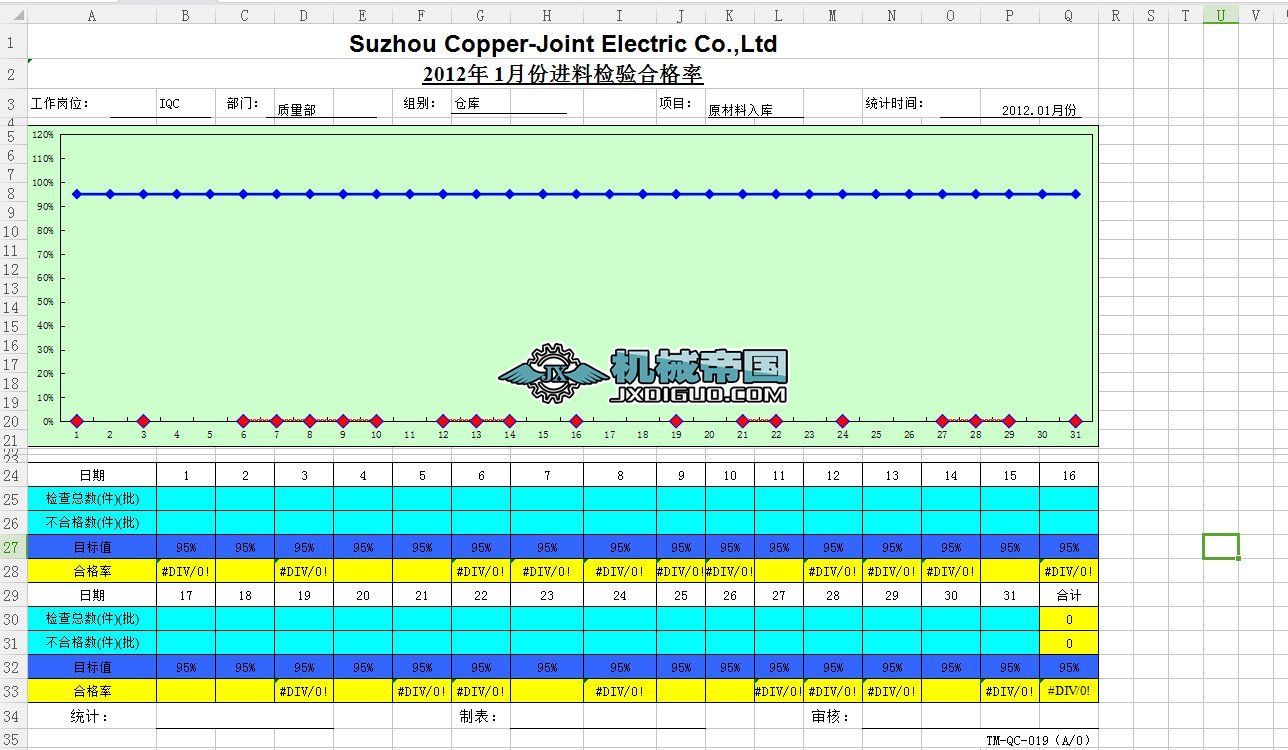Click the 50% label on chart's vertical axis

tap(46, 301)
